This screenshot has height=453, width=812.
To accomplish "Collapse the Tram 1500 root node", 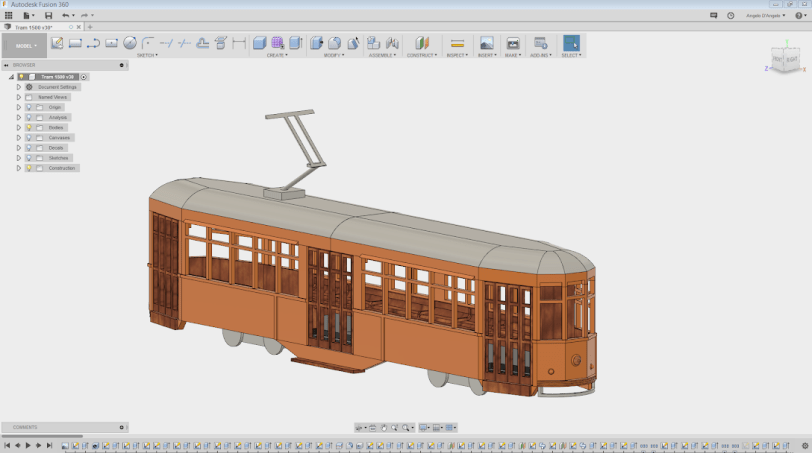I will tap(11, 77).
